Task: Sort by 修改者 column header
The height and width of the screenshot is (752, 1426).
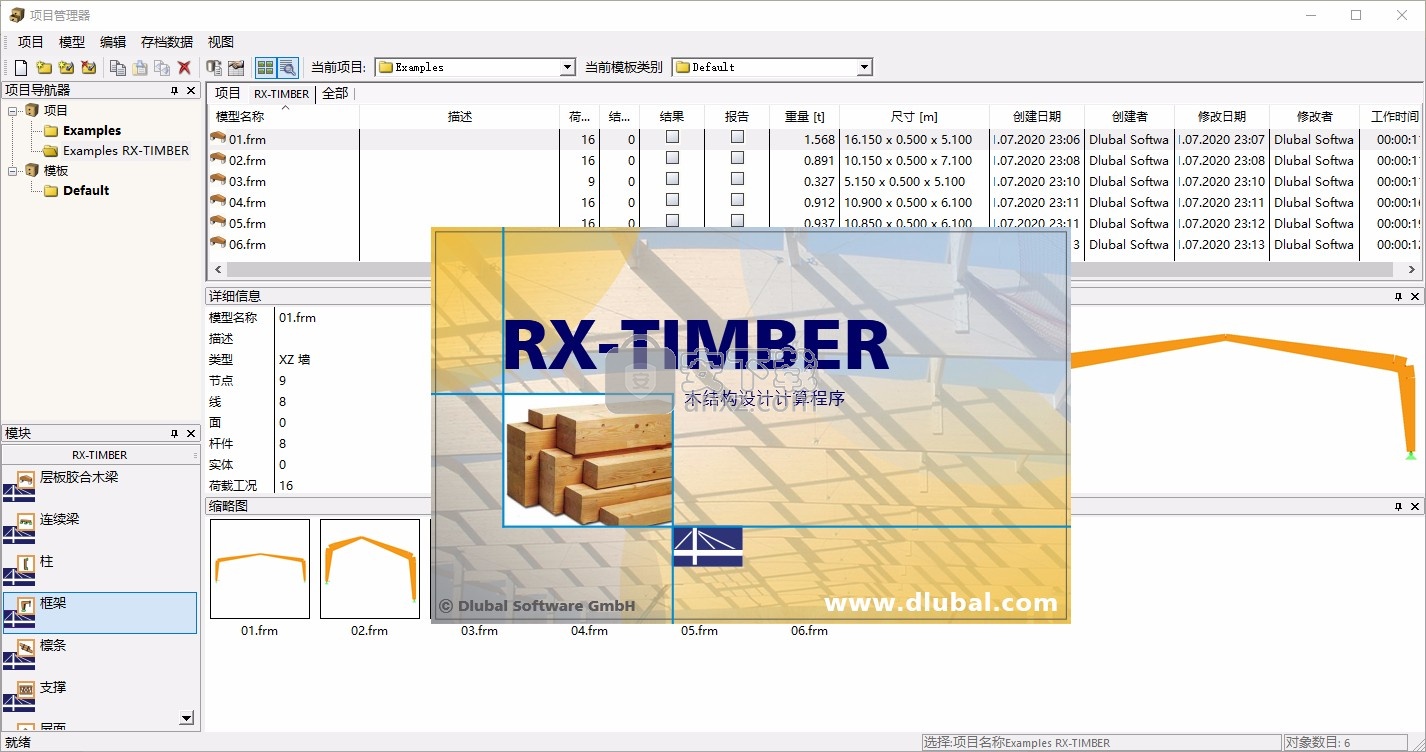Action: pyautogui.click(x=1315, y=117)
